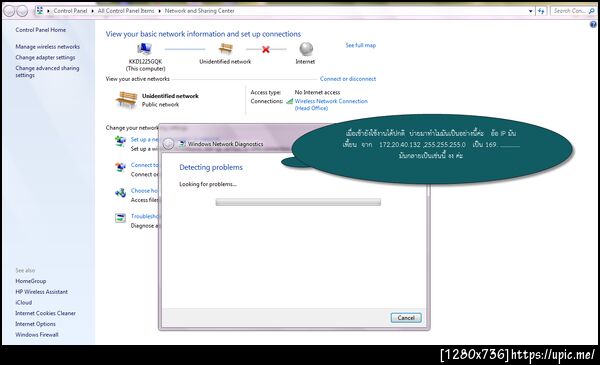Image resolution: width=600 pixels, height=365 pixels.
Task: Click the Control Panel icon in address bar
Action: [x=39, y=11]
